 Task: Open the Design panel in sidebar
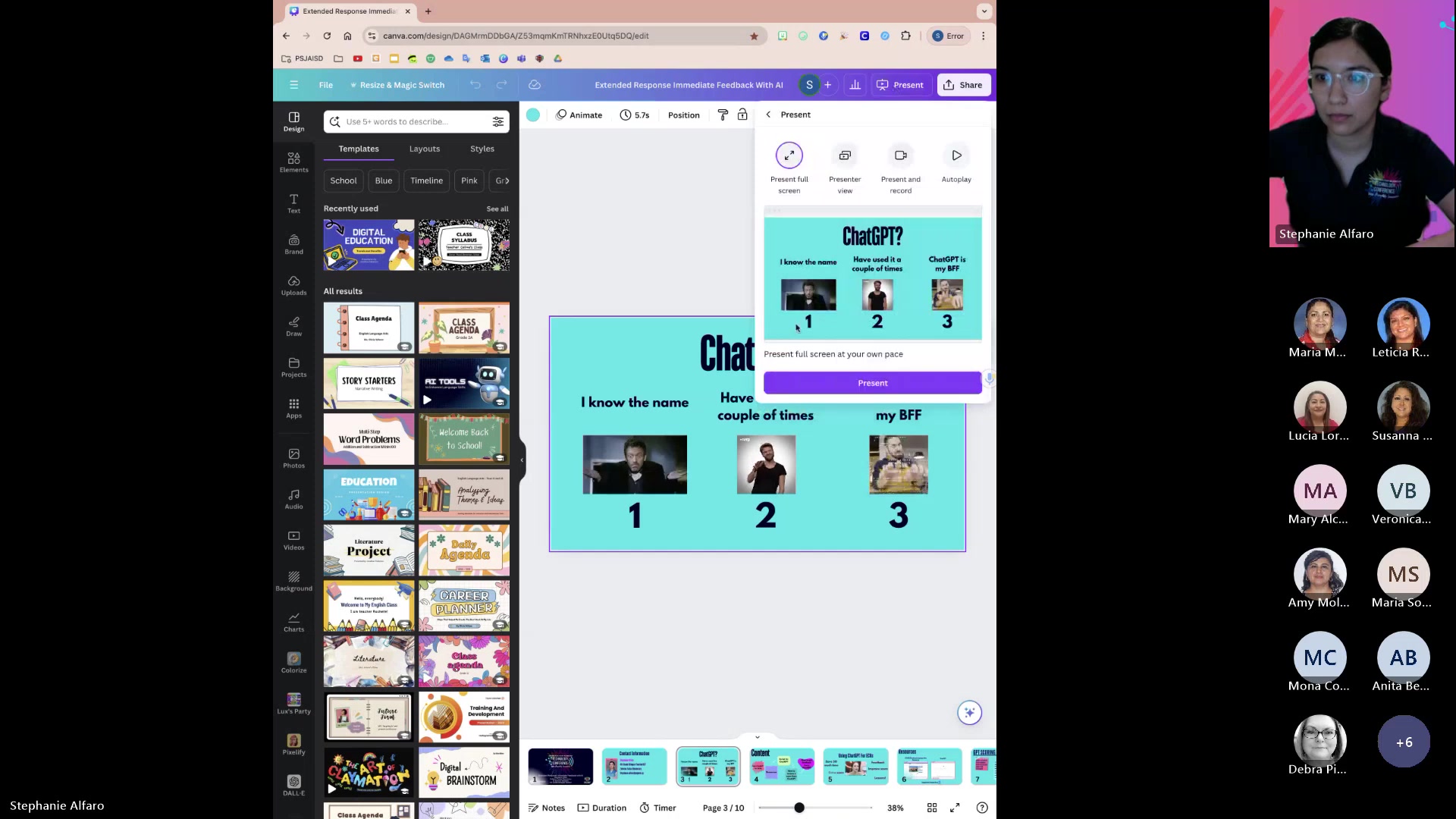[x=293, y=121]
